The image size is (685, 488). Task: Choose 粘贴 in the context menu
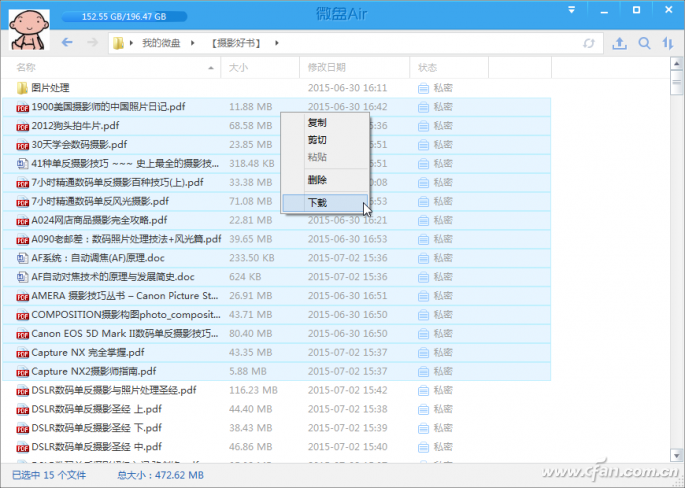tap(325, 157)
